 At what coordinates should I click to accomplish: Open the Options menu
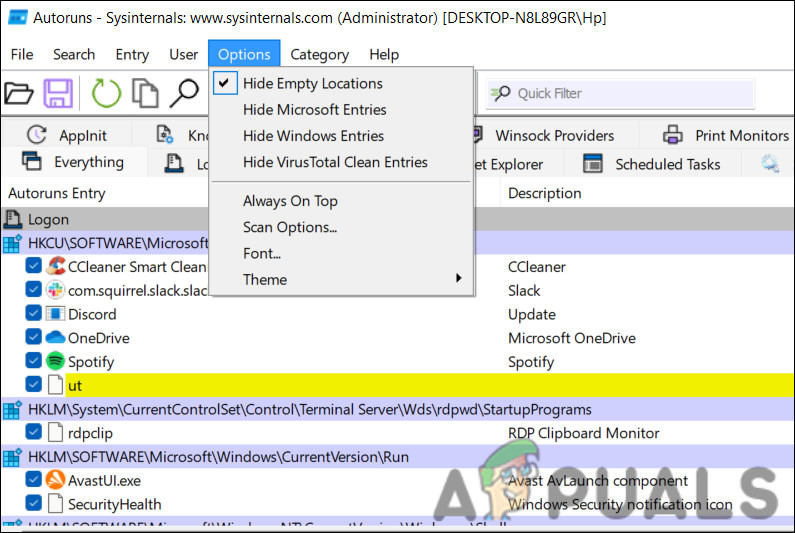[x=244, y=54]
